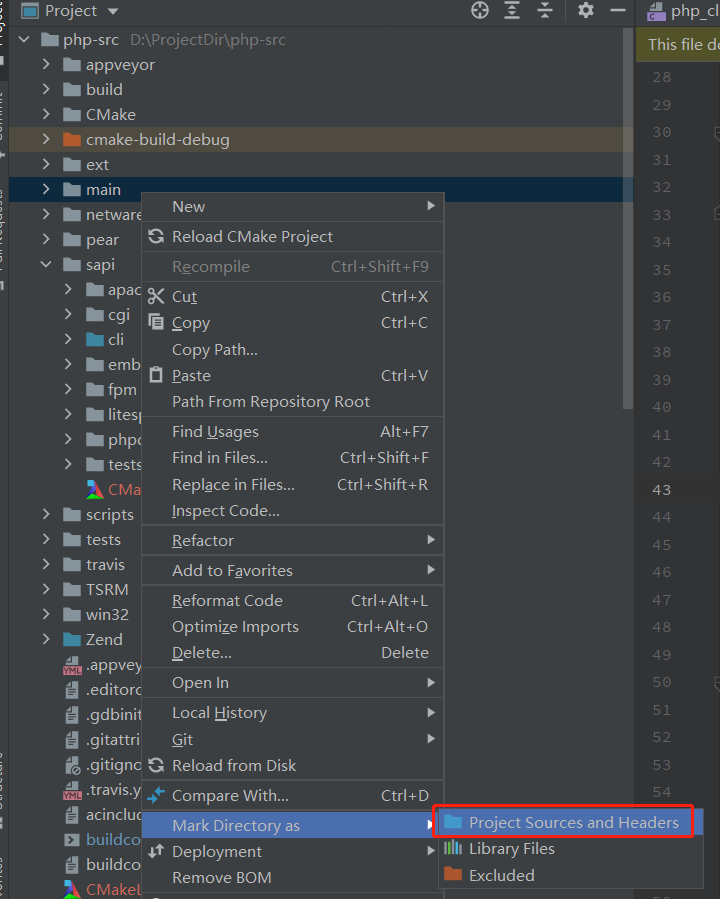Click the CMake file icon under sapi

[95, 489]
